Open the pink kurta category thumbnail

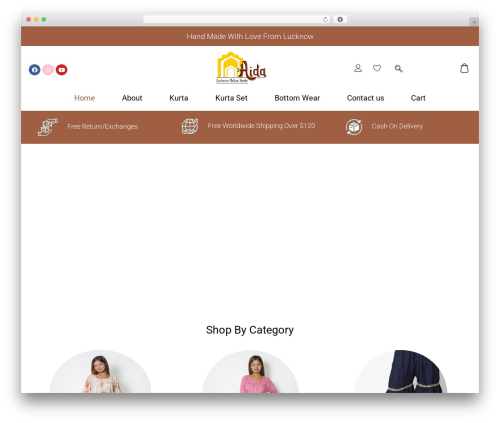click(250, 371)
